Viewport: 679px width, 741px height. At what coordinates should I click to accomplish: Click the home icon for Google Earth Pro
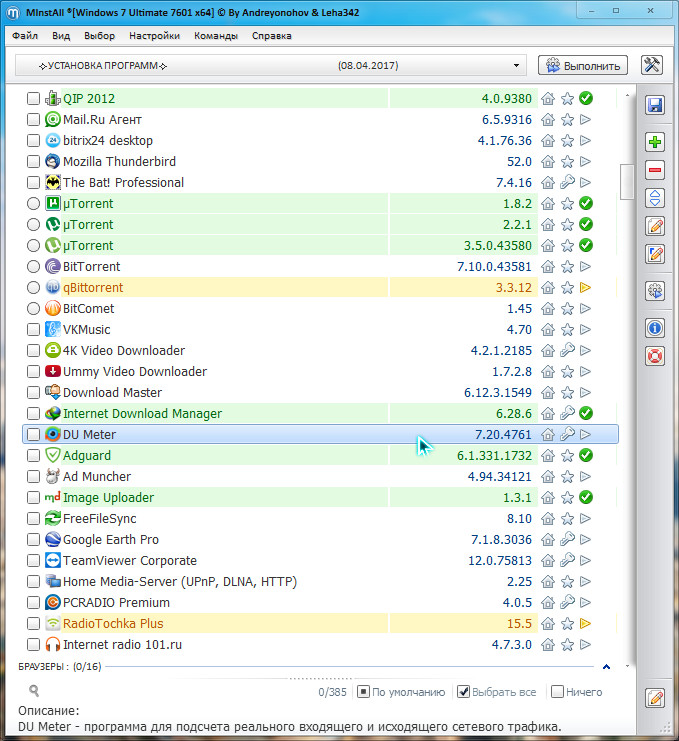[x=548, y=539]
